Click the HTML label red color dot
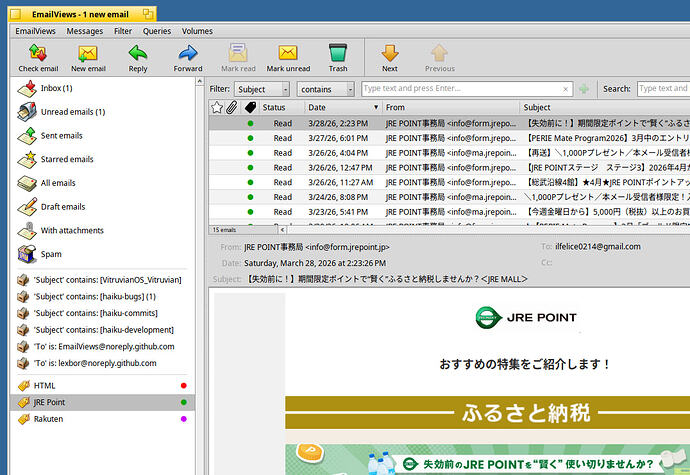Screen dimensions: 690x475 [184, 386]
